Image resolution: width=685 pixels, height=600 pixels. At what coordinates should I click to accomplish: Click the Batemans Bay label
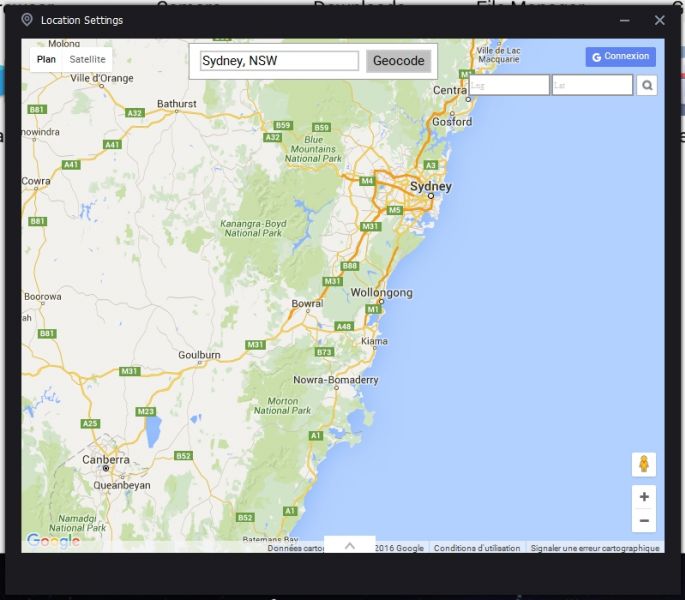[x=270, y=539]
